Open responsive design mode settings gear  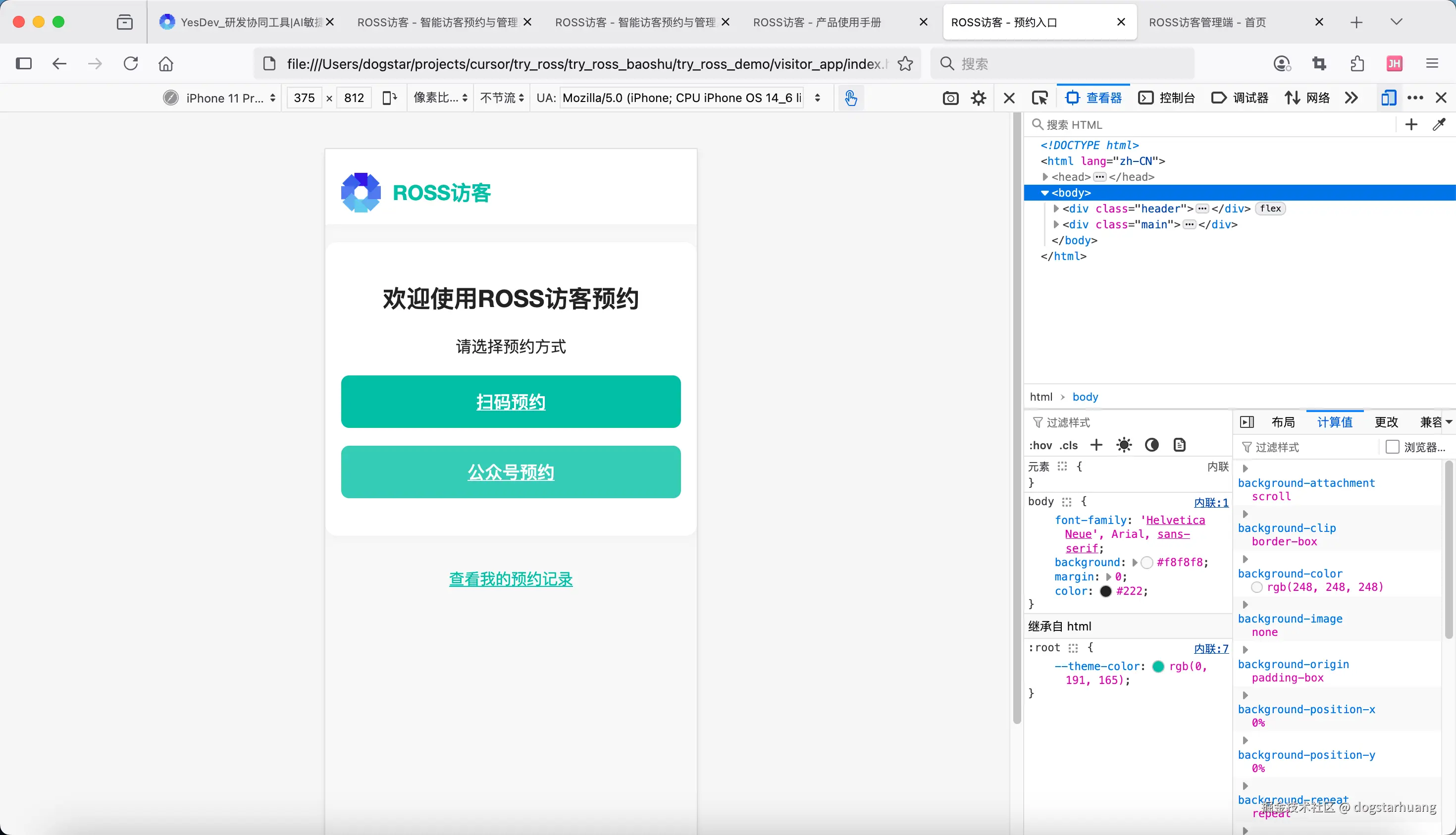point(978,98)
